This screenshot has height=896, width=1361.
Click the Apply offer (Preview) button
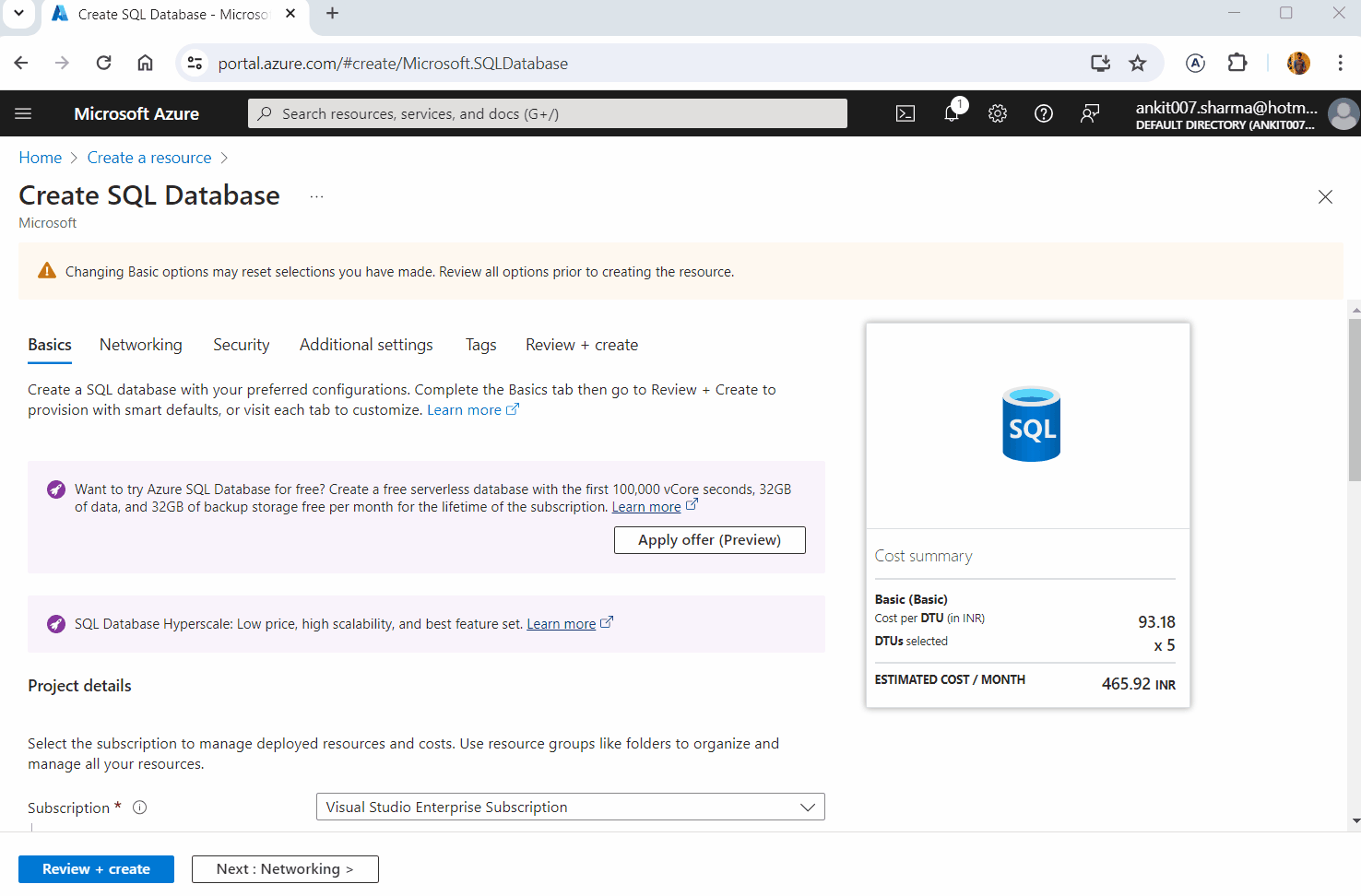709,540
